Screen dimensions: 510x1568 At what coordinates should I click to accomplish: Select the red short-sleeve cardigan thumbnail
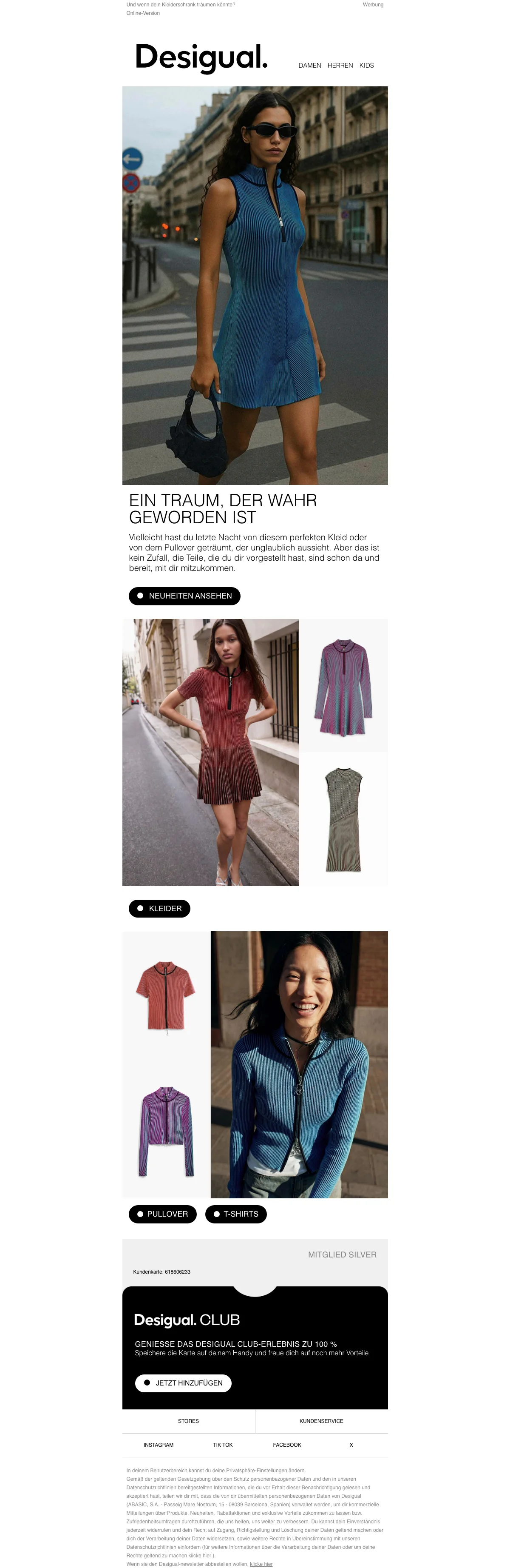(x=166, y=998)
